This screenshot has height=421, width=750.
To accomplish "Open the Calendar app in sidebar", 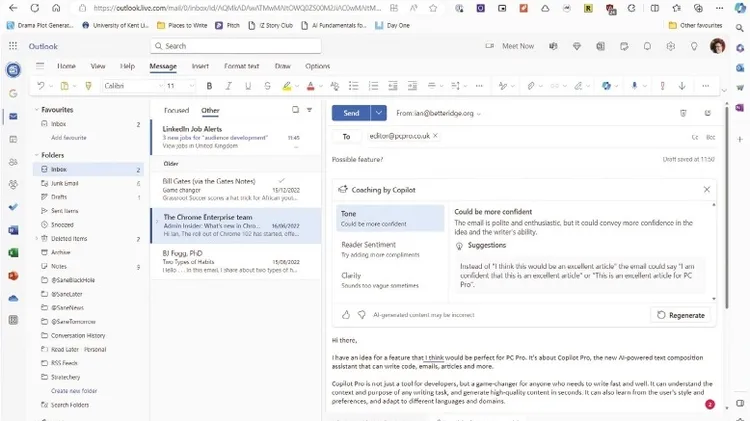I will click(x=13, y=139).
